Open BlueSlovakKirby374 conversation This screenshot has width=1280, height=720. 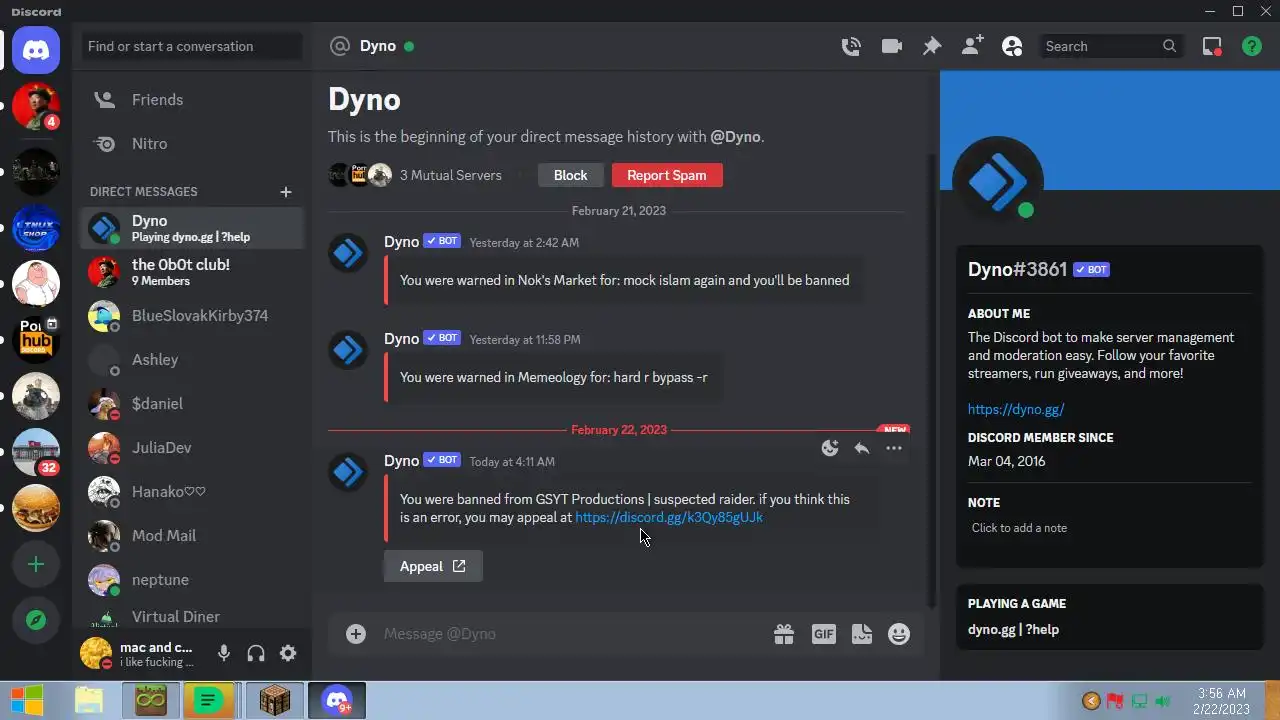pyautogui.click(x=192, y=316)
